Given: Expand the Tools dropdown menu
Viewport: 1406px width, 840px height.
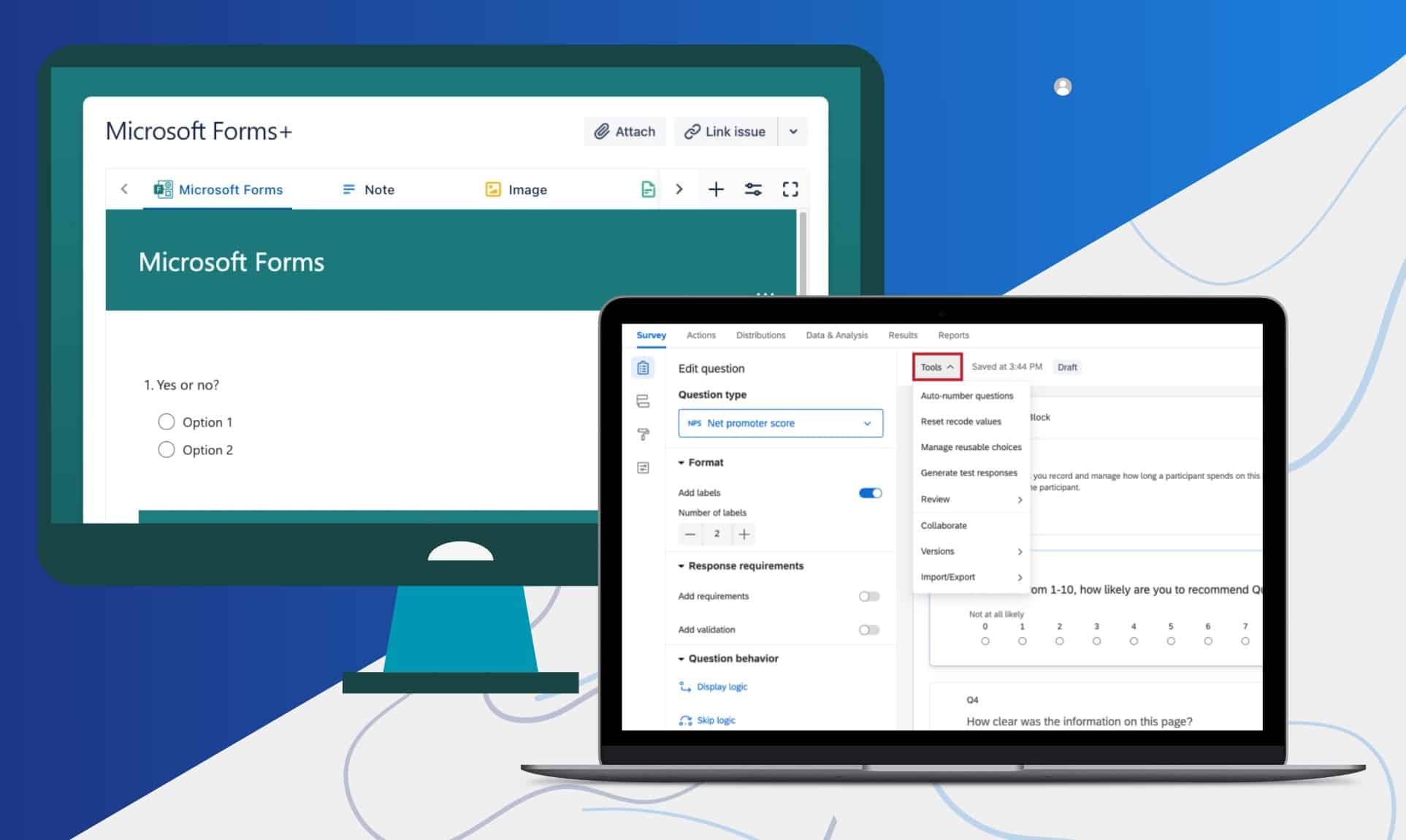Looking at the screenshot, I should [935, 367].
